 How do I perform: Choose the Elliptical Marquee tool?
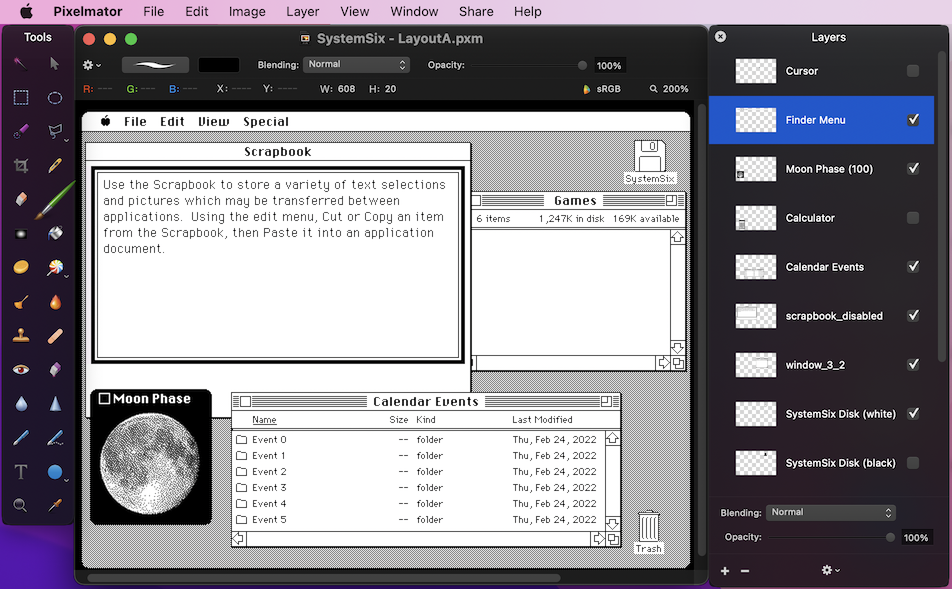pos(55,97)
